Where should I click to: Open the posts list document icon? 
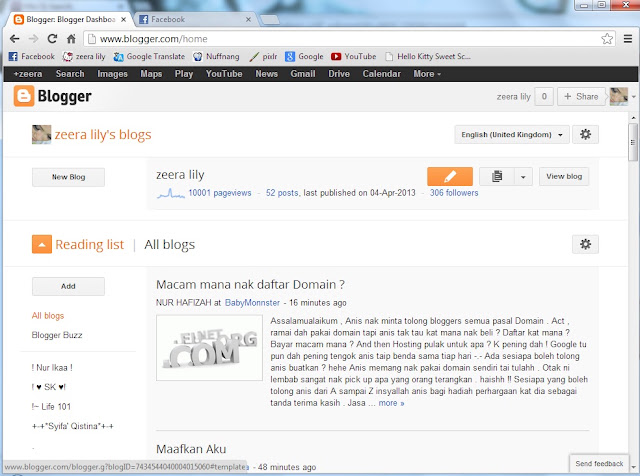coord(497,176)
